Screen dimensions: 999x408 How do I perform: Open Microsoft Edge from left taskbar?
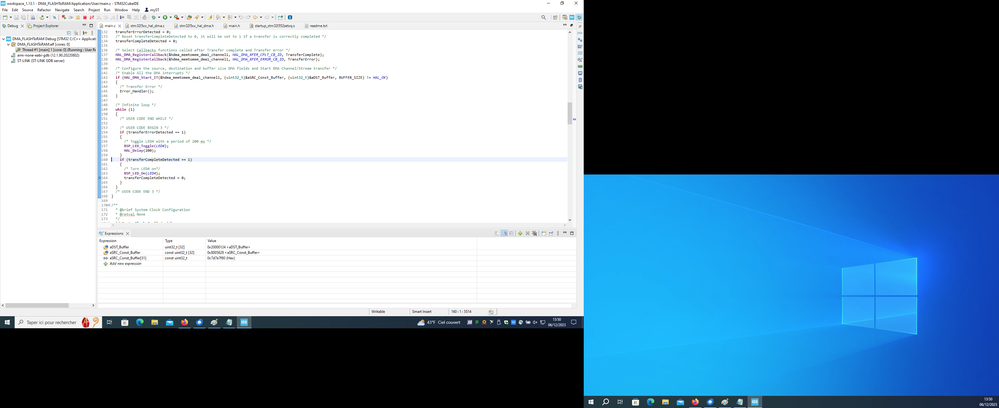click(x=140, y=323)
